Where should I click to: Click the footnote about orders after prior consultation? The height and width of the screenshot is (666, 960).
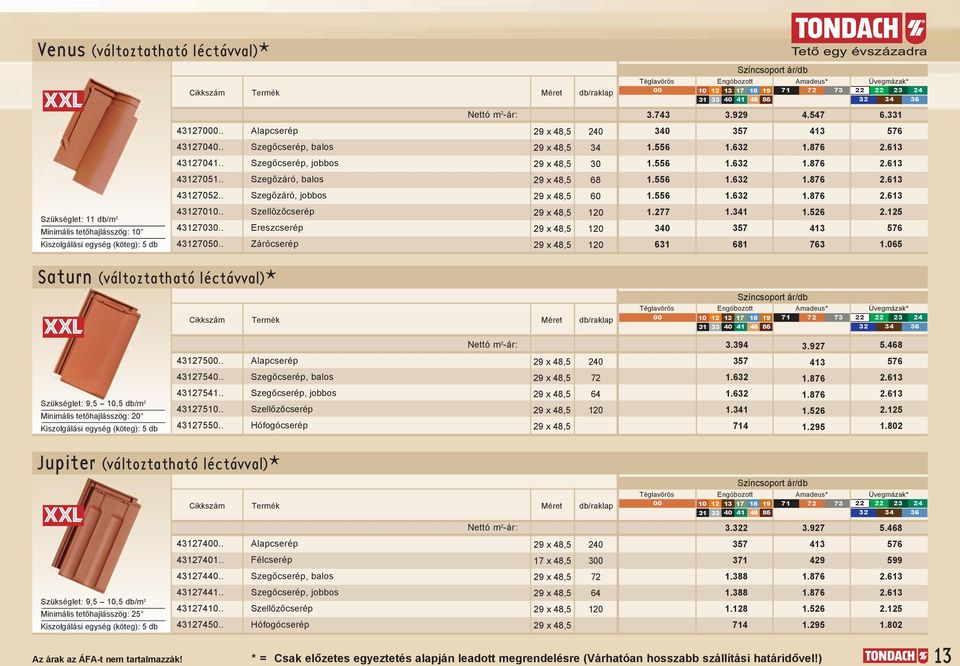pyautogui.click(x=536, y=658)
